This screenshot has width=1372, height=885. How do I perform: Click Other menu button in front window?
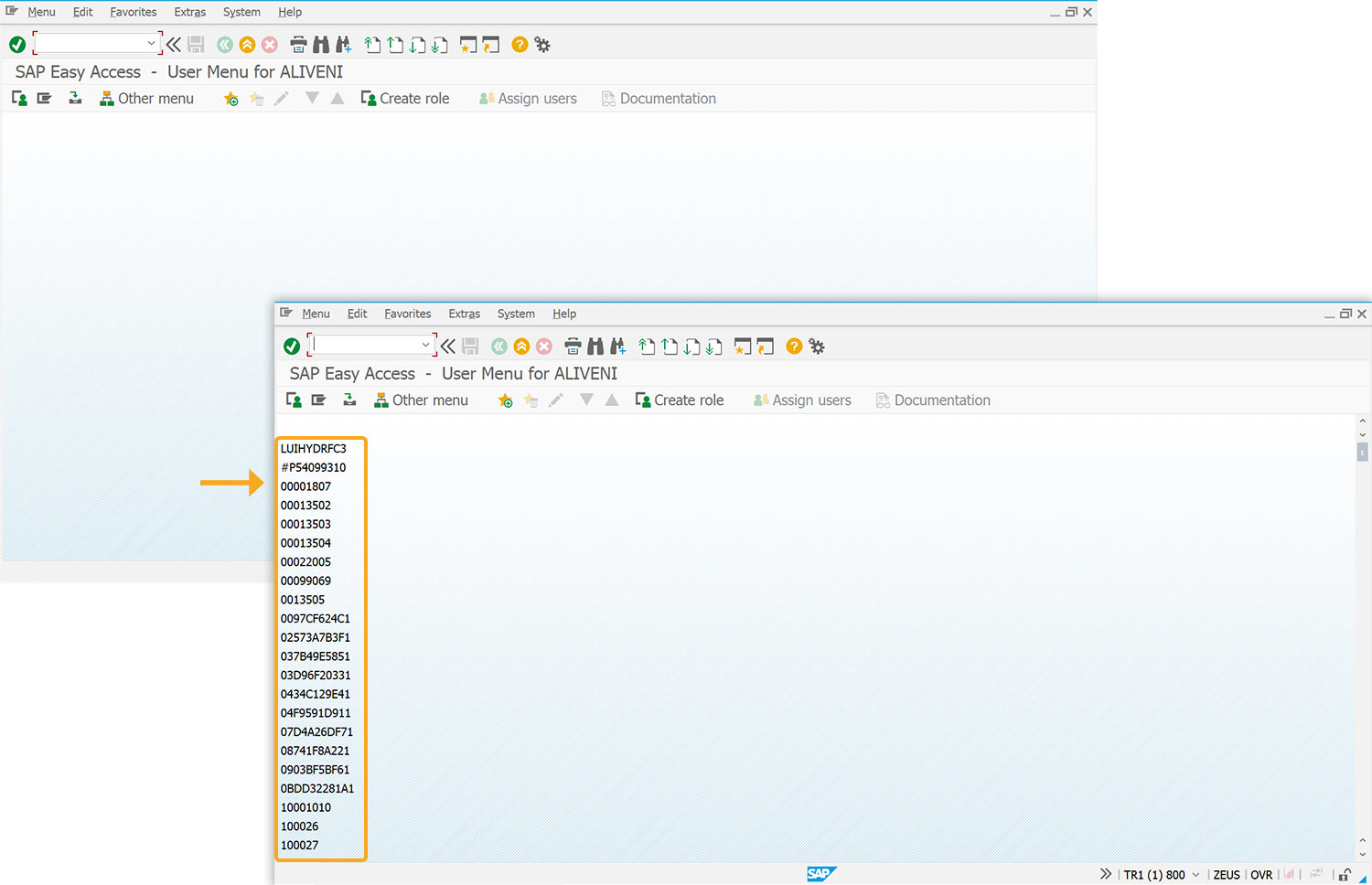421,400
